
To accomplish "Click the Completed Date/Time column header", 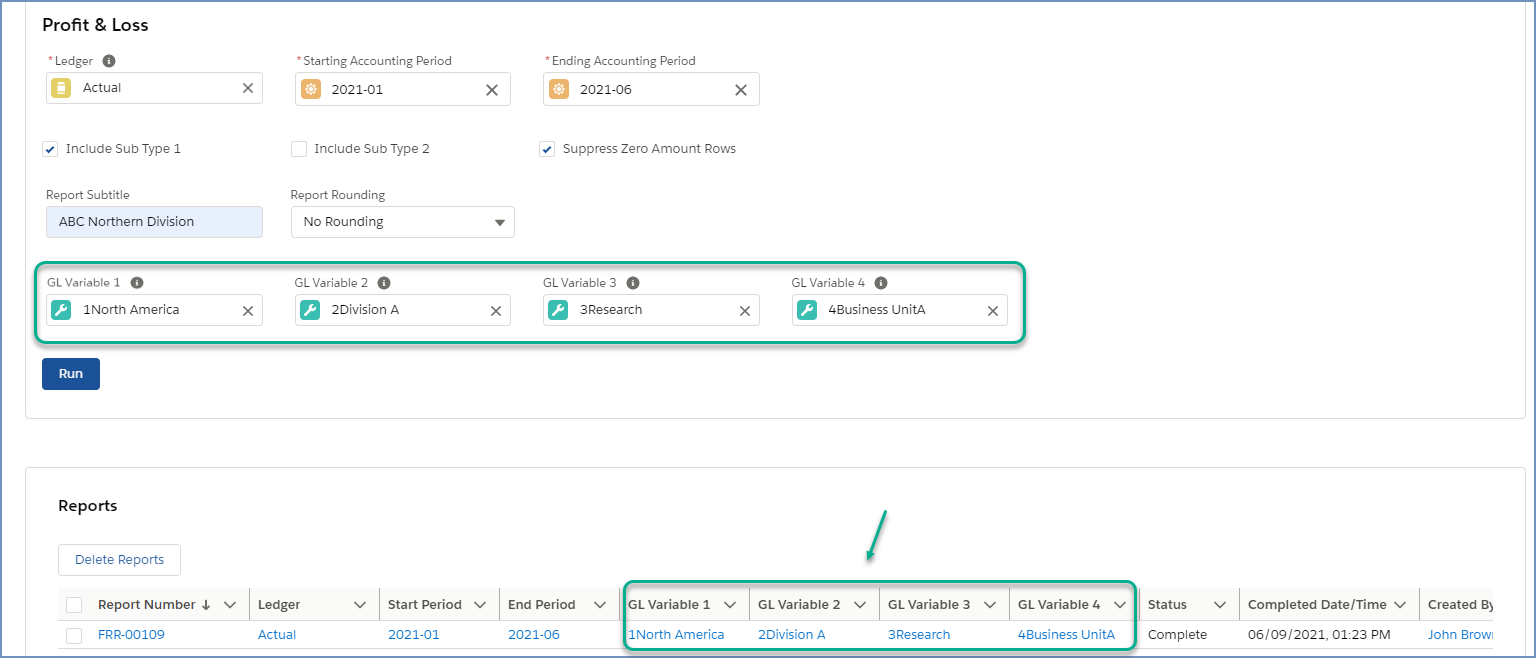I will (x=1316, y=605).
